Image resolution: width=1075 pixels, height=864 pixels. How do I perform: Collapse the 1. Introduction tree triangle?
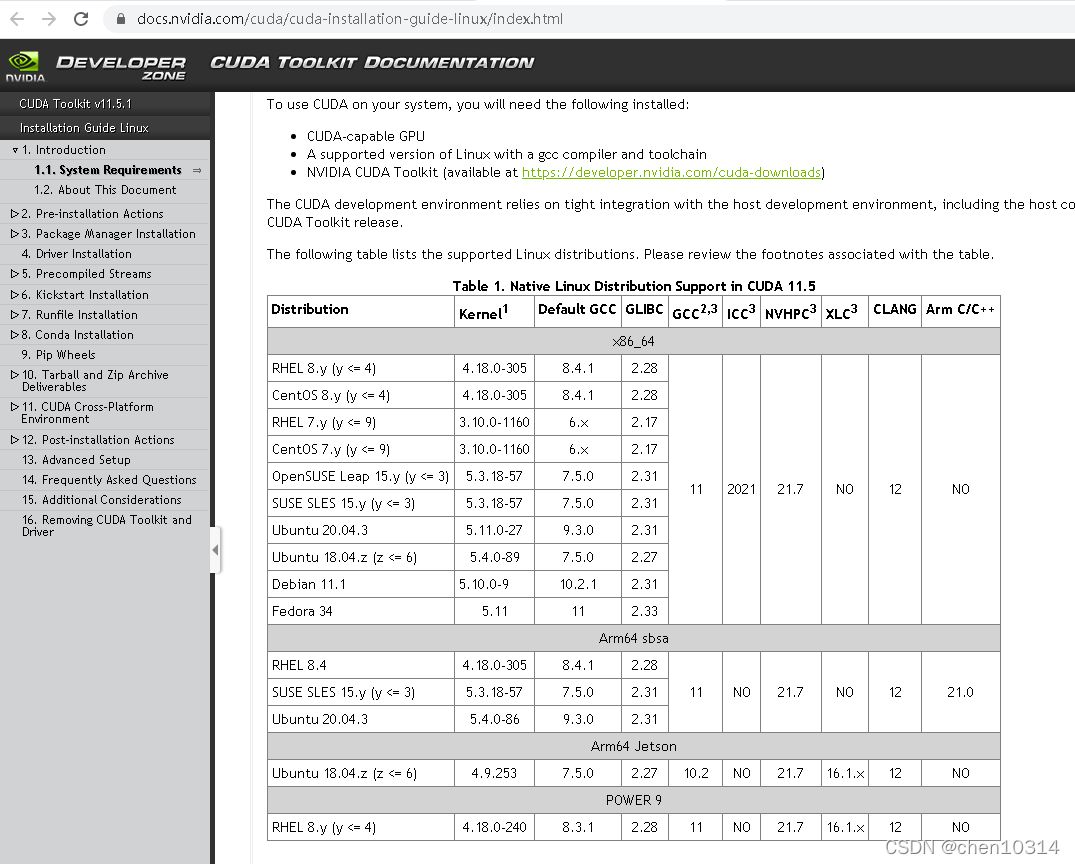pos(15,150)
